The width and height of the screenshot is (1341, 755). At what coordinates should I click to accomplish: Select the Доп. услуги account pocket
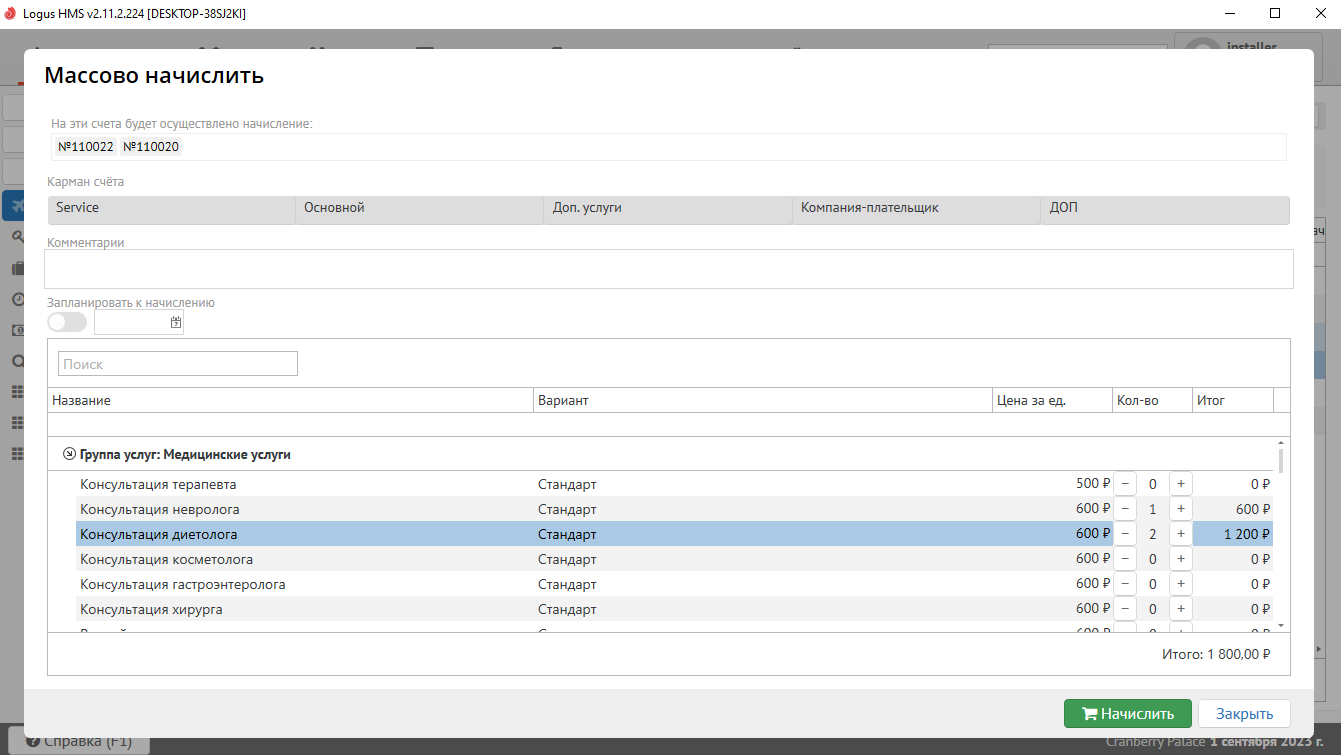pos(669,209)
